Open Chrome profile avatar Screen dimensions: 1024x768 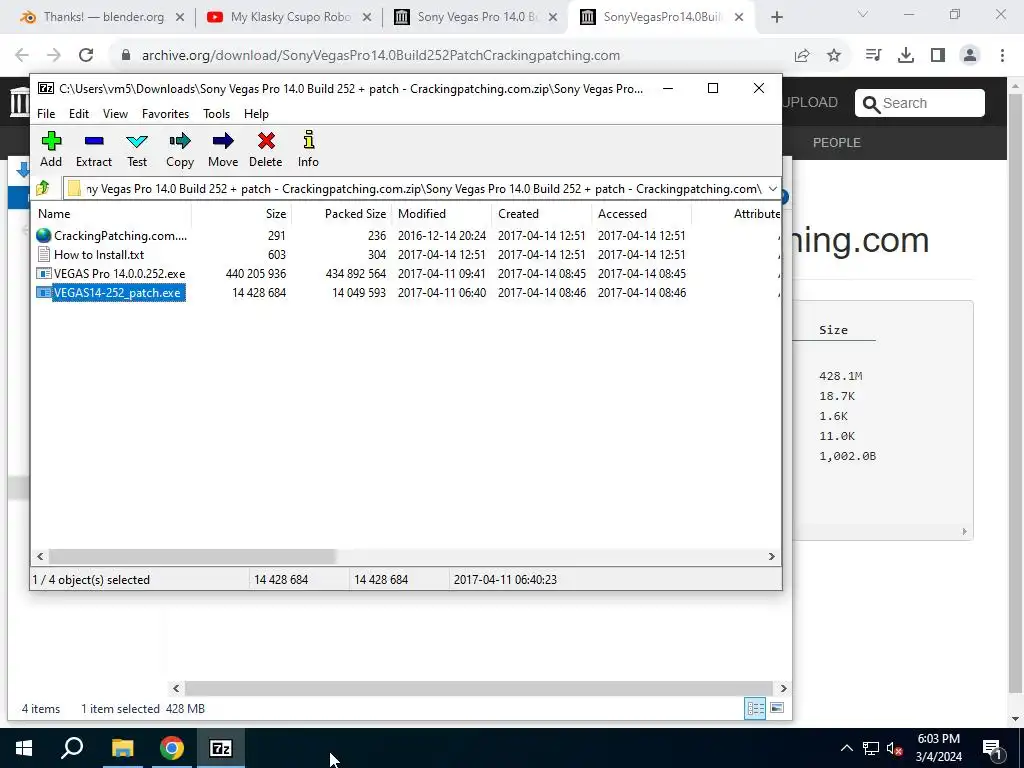coord(970,56)
